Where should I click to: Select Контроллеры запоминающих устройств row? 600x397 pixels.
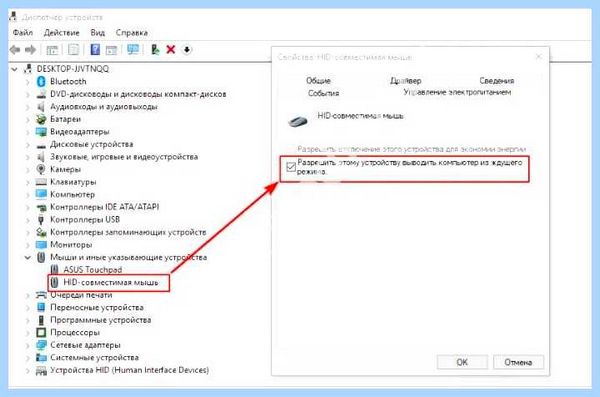128,232
